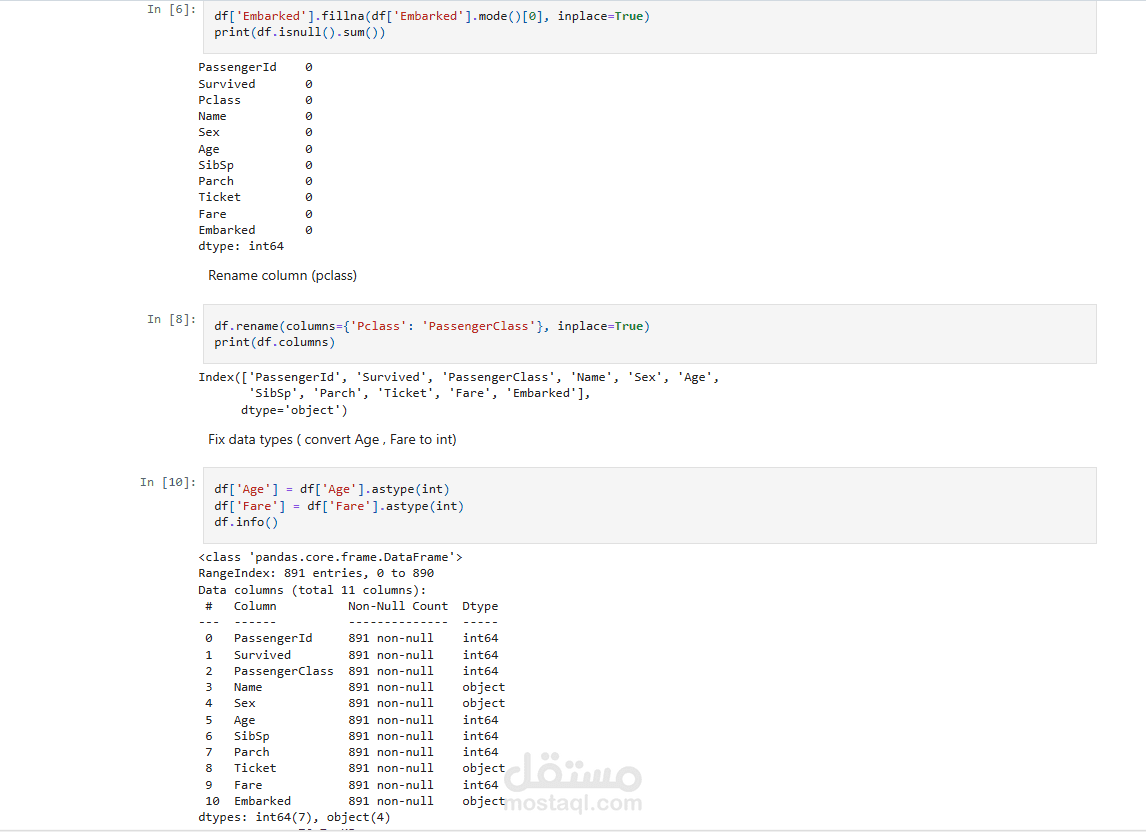Select 'Fare 0' line in null-count output
1146x832 pixels.
[x=255, y=214]
